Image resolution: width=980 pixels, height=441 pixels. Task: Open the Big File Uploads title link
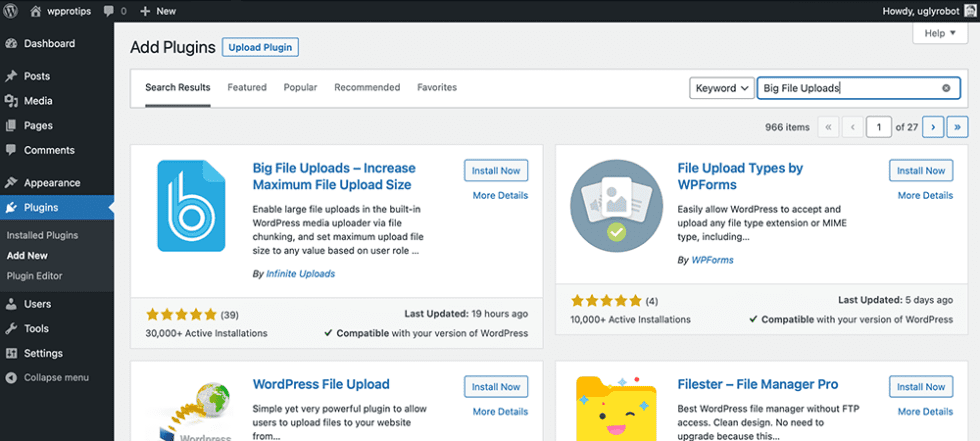334,177
